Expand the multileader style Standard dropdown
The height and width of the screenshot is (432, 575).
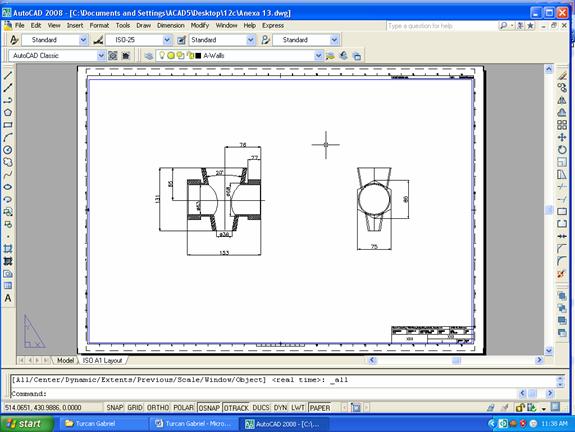(334, 40)
